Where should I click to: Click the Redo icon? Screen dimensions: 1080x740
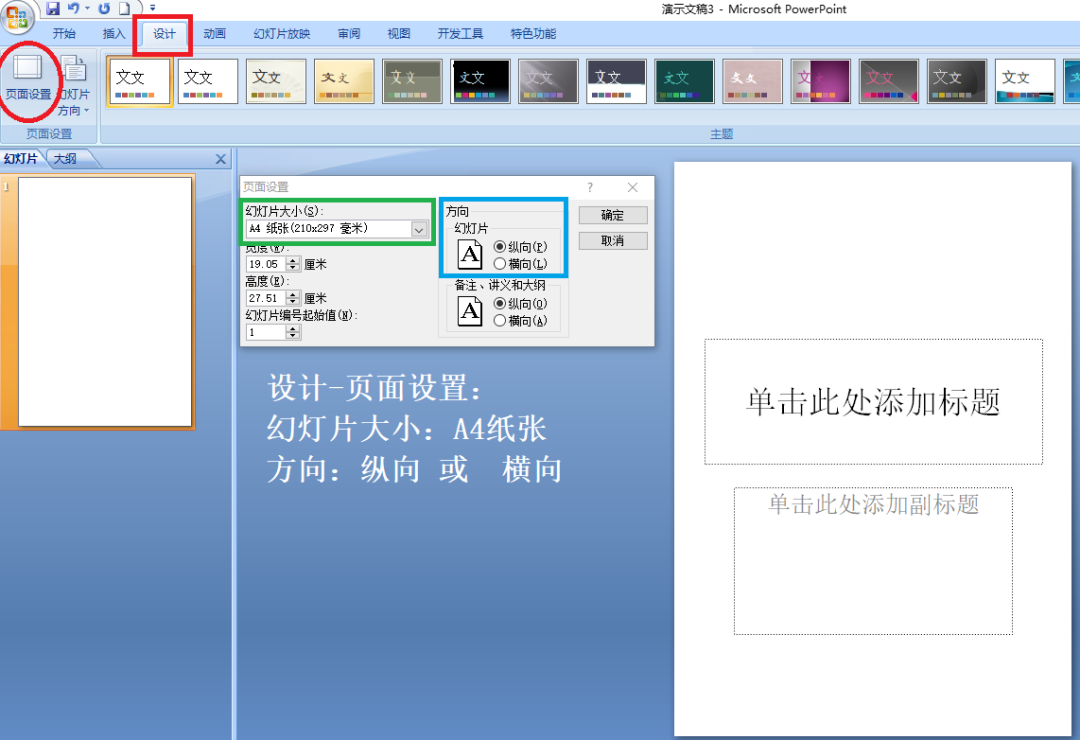pyautogui.click(x=104, y=8)
